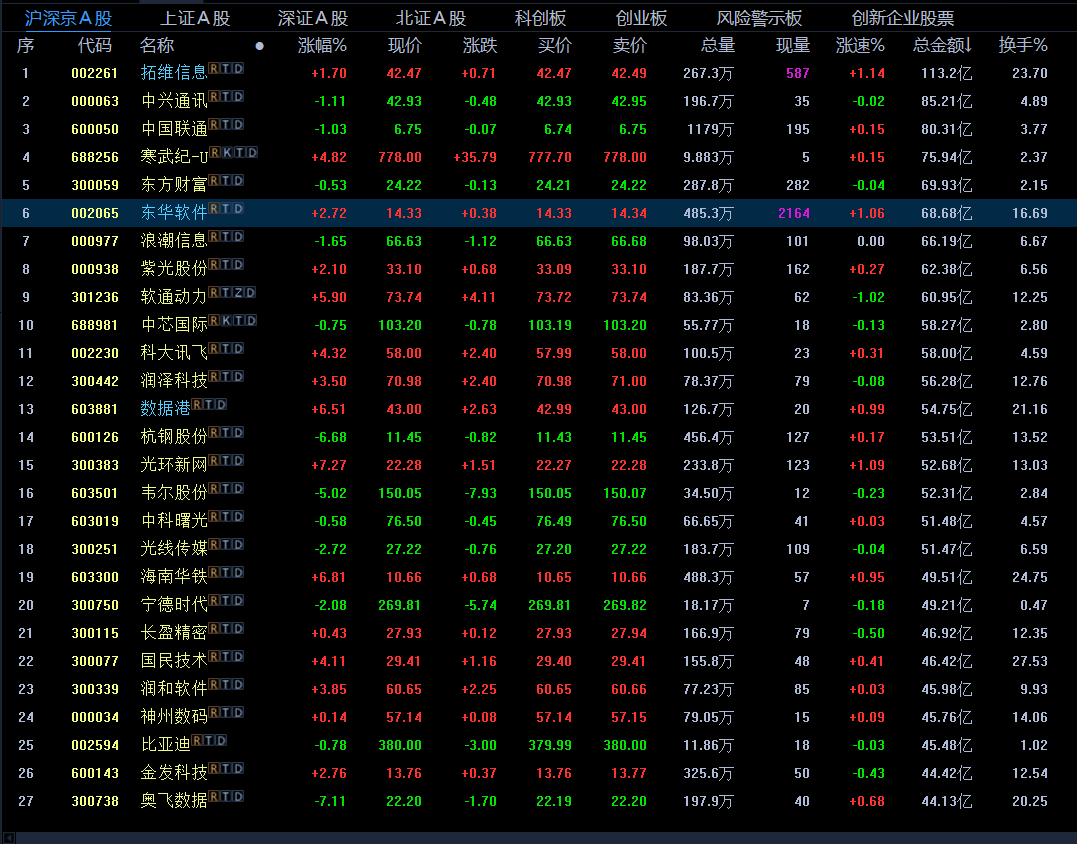Click the white dot beside 名称 header
The width and height of the screenshot is (1077, 844).
coord(260,46)
